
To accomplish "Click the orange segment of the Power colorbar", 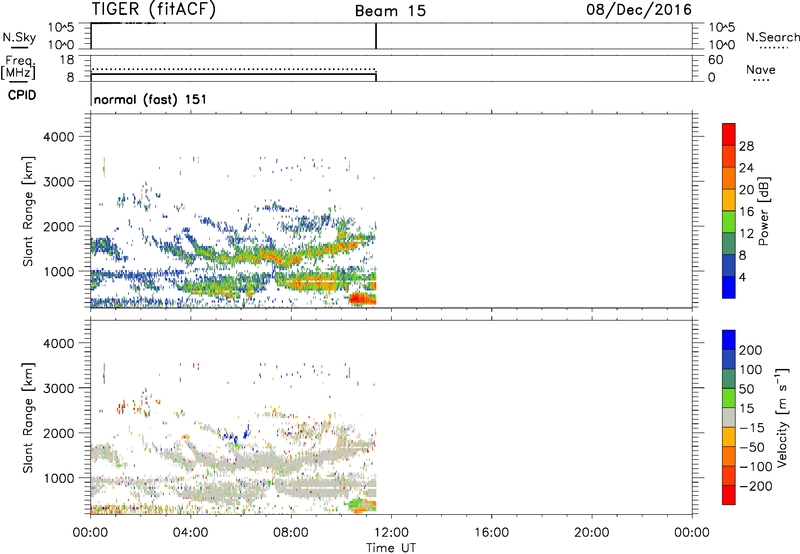I will pyautogui.click(x=729, y=177).
